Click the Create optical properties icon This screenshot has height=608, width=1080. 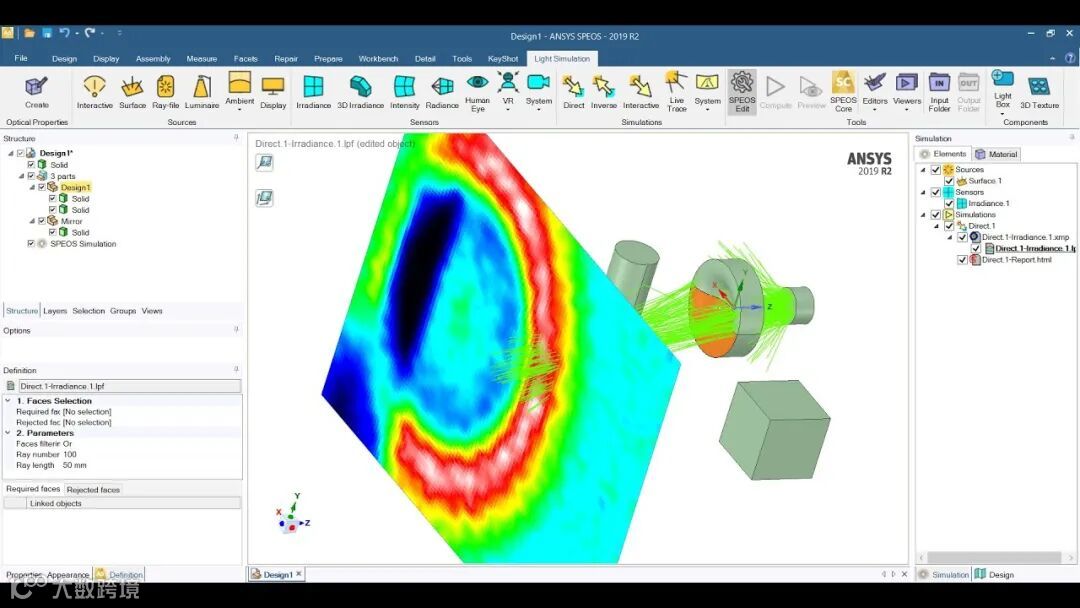(37, 92)
